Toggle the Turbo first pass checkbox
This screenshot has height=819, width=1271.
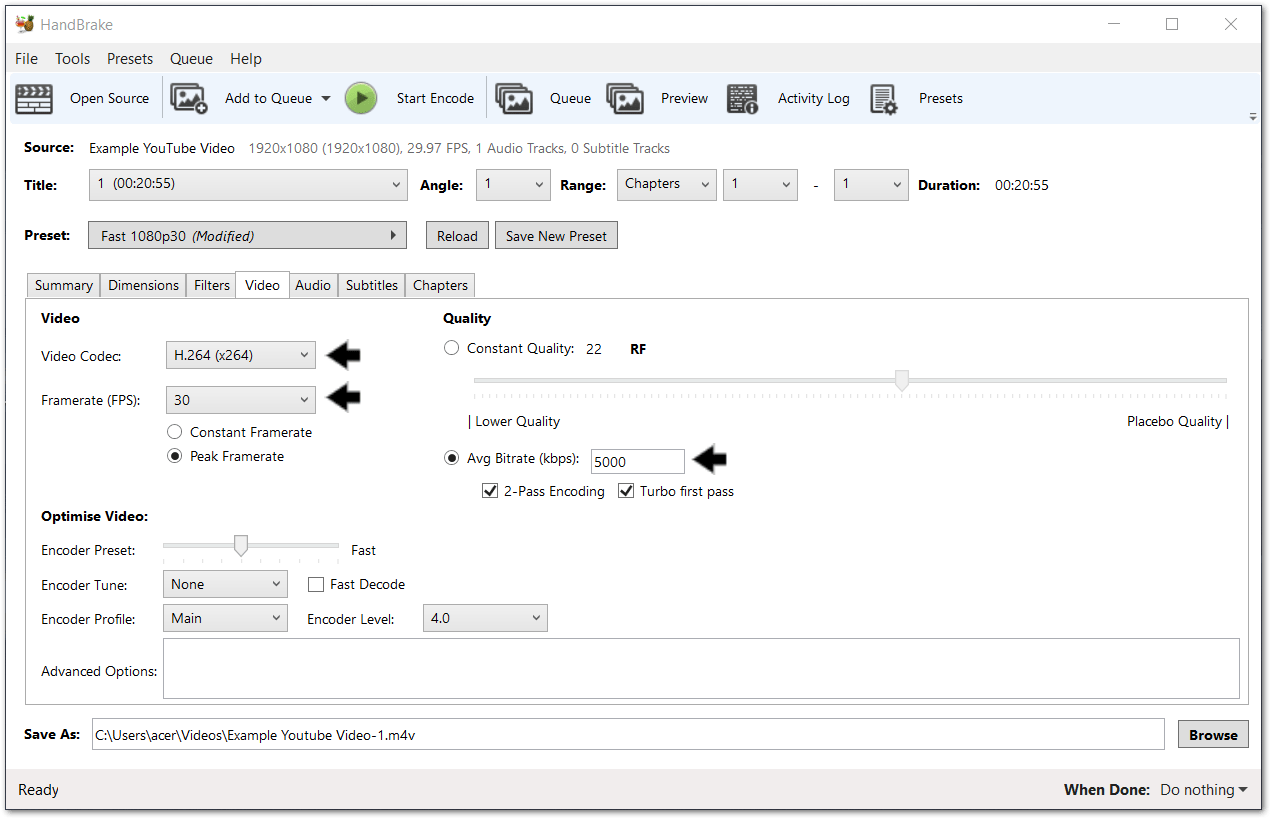[x=626, y=491]
